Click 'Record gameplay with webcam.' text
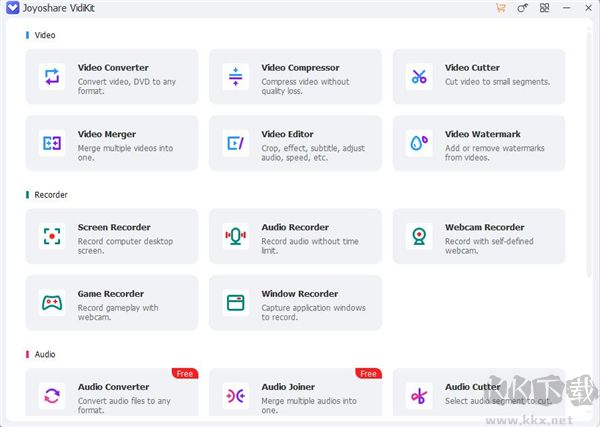Viewport: 600px width, 427px height. 118,312
